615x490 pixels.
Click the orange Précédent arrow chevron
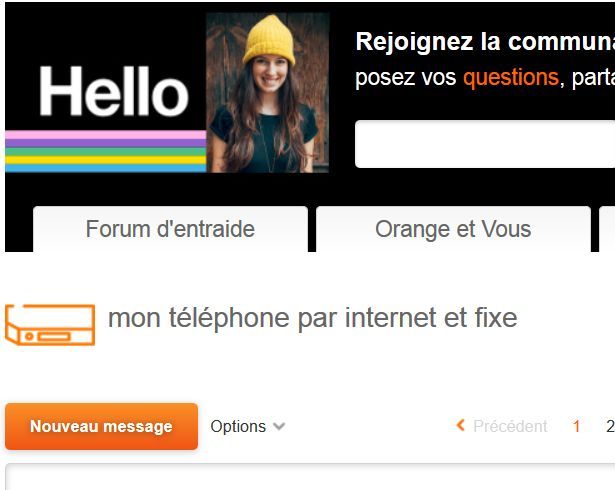[461, 425]
